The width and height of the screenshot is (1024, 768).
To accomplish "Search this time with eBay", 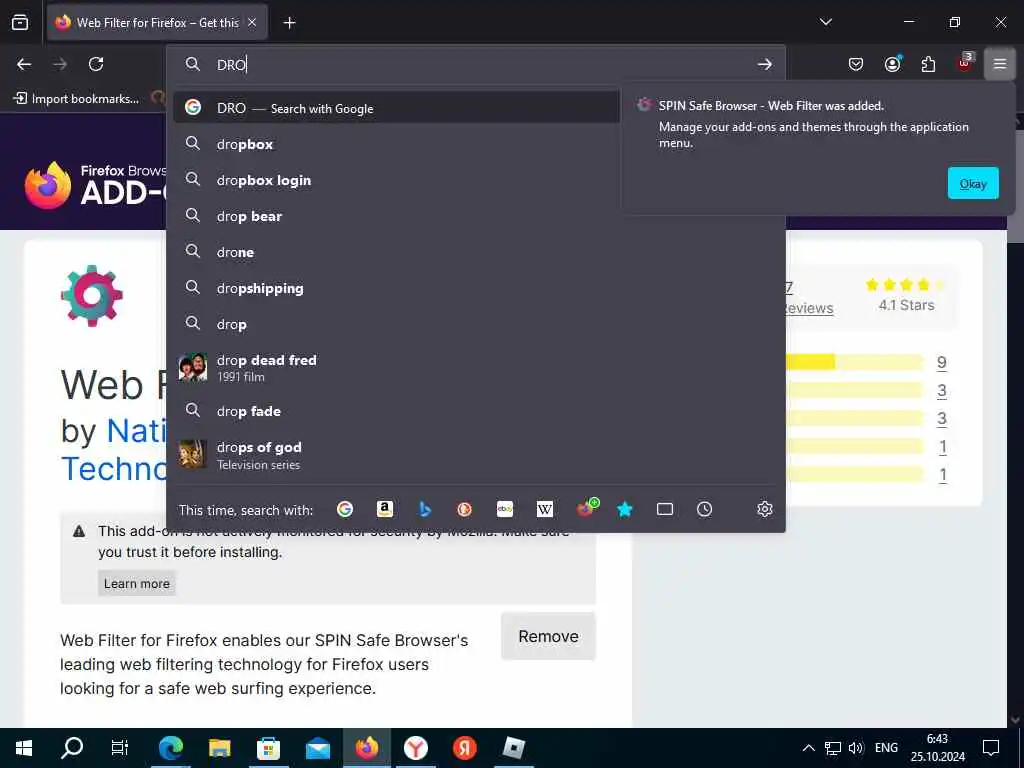I will coord(505,509).
